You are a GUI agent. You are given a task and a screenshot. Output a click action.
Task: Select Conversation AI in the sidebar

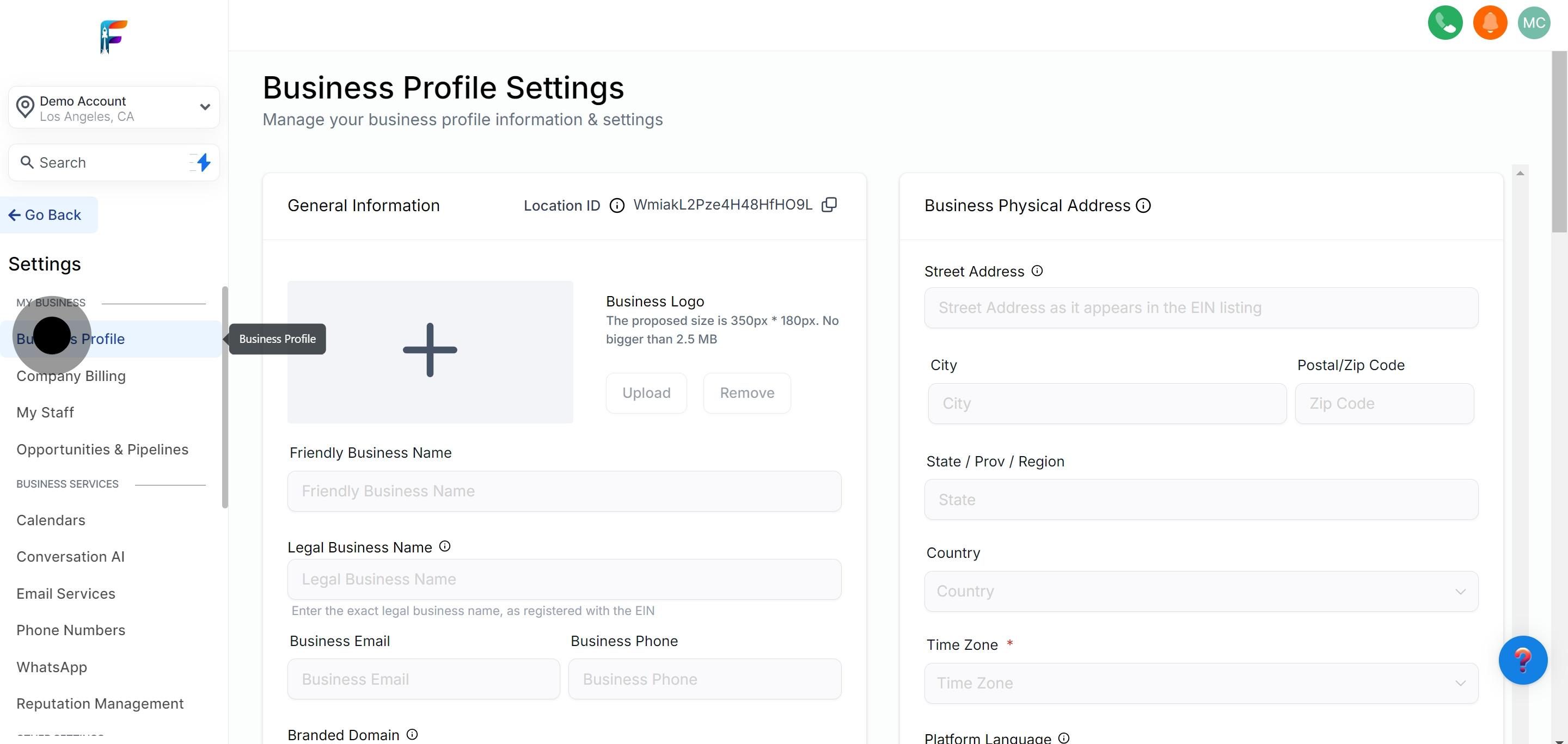tap(70, 556)
